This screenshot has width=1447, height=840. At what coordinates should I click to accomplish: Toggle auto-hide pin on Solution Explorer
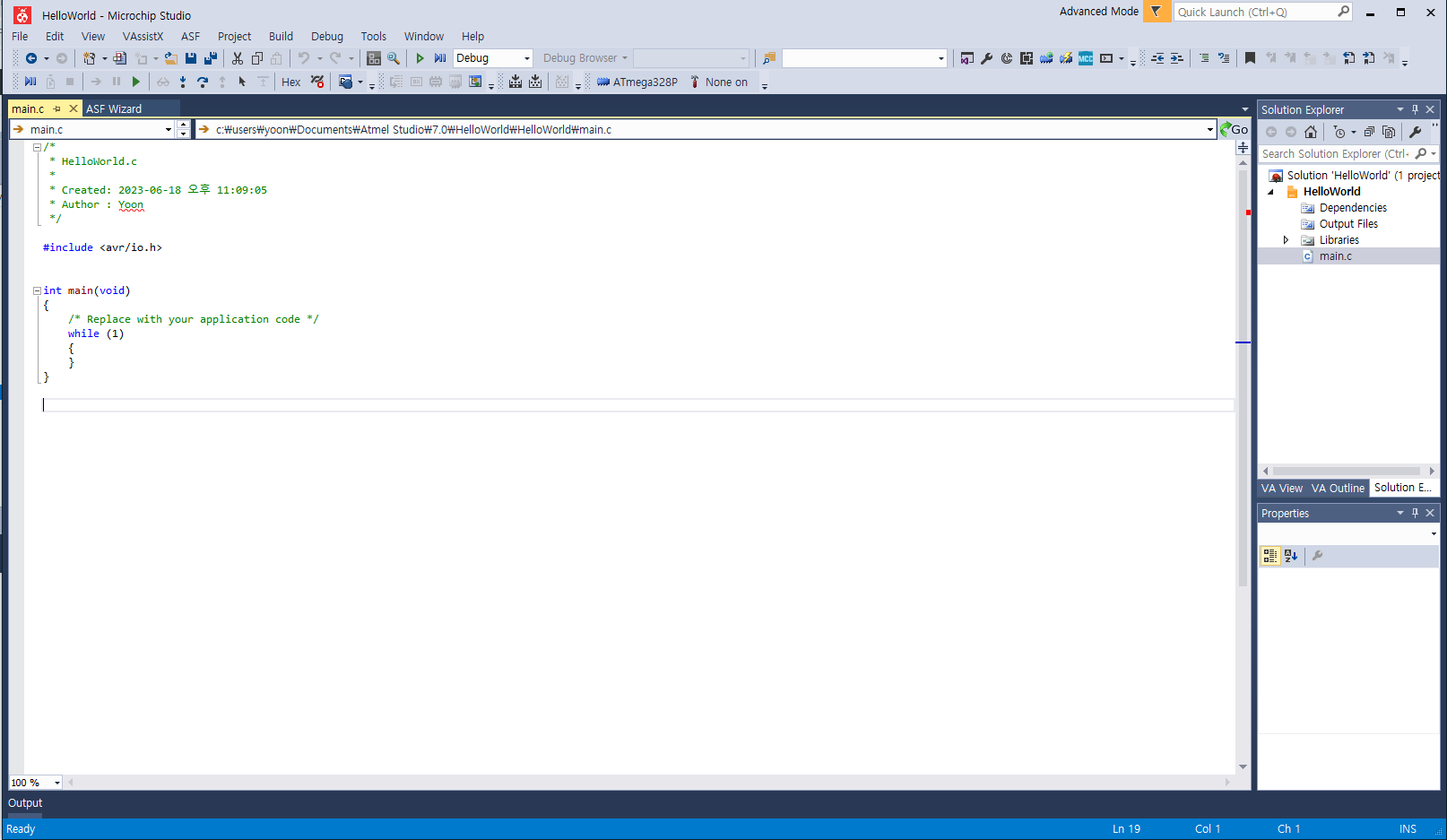click(1416, 109)
